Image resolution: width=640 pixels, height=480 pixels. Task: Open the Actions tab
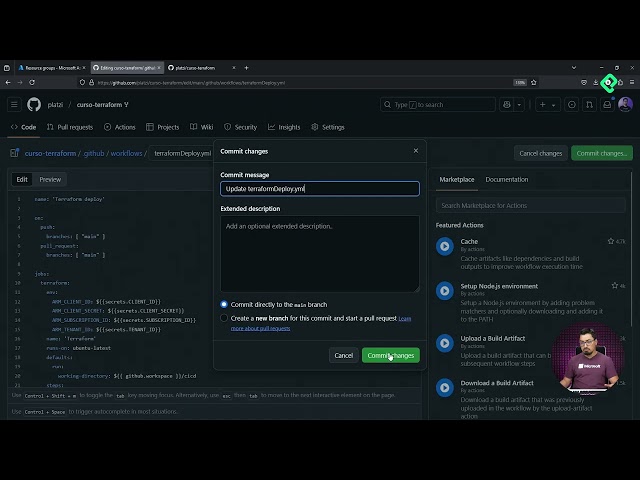120,127
